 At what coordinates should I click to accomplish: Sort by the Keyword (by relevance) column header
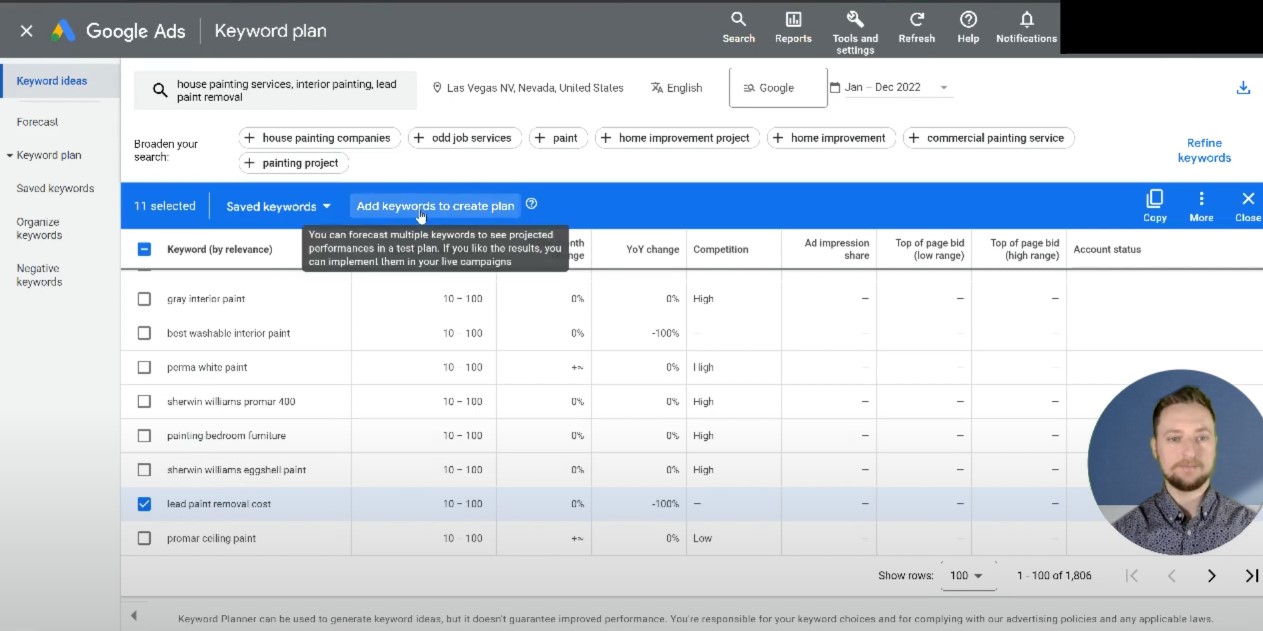pos(219,249)
